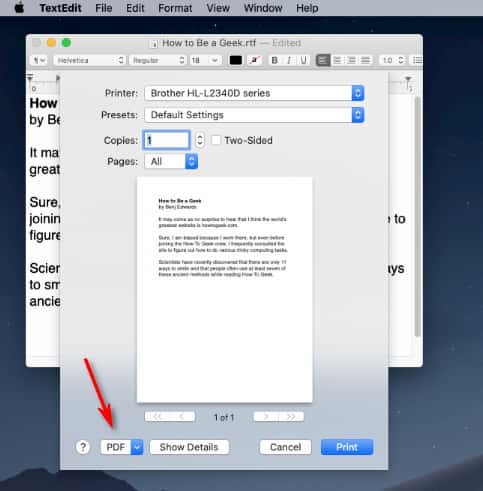Click the text background color swatch
The image size is (483, 491).
[x=254, y=60]
